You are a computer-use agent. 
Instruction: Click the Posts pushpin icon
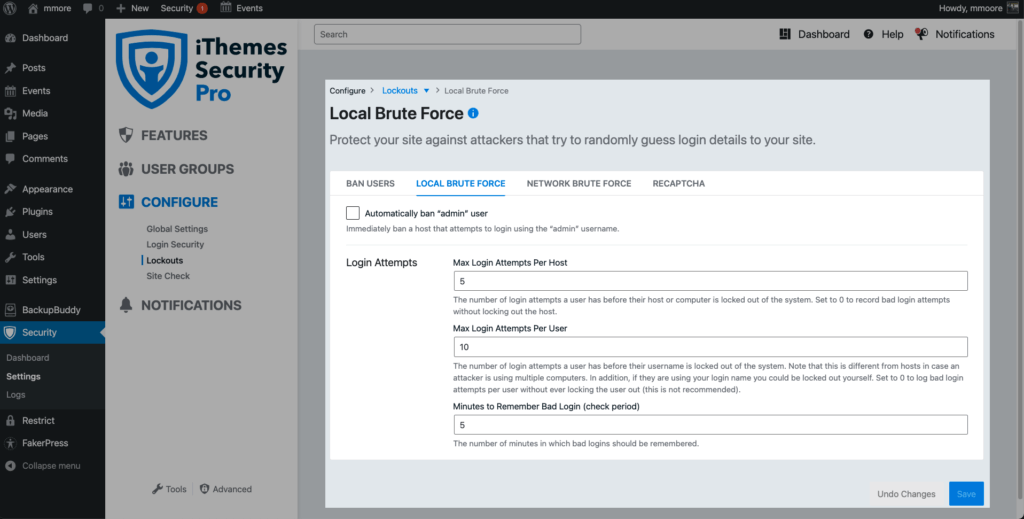coord(10,68)
